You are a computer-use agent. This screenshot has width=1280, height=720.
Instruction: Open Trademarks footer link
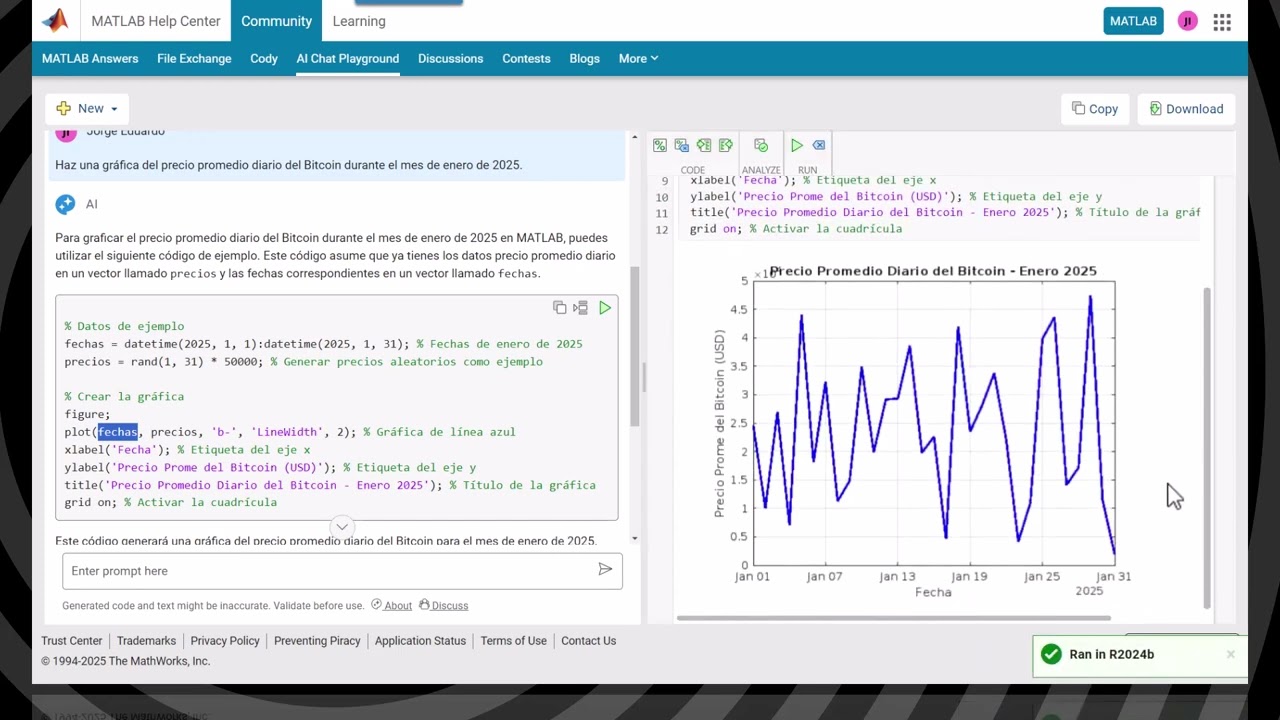[146, 640]
